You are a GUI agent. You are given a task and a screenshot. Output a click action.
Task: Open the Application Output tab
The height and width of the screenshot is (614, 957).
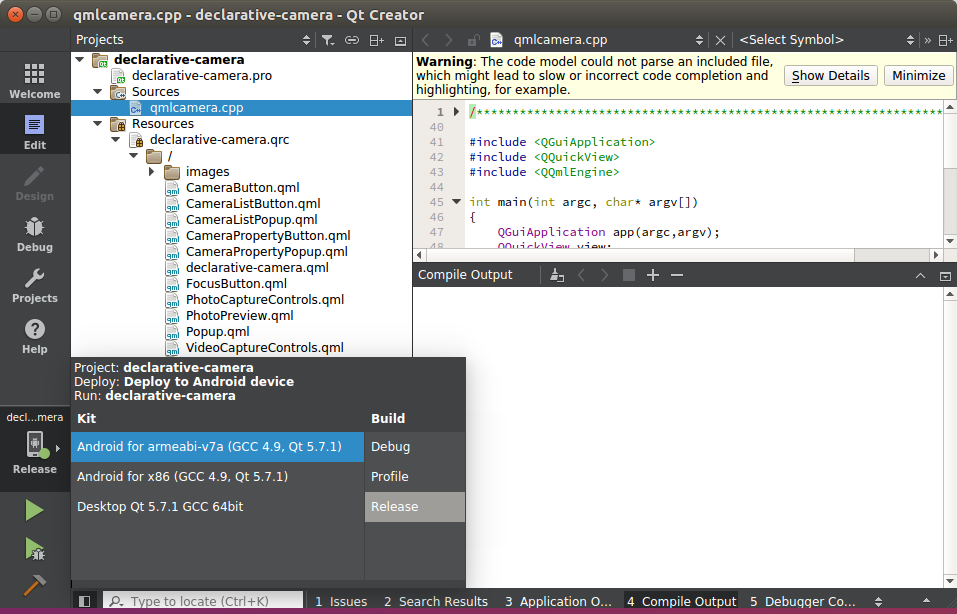[x=558, y=602]
